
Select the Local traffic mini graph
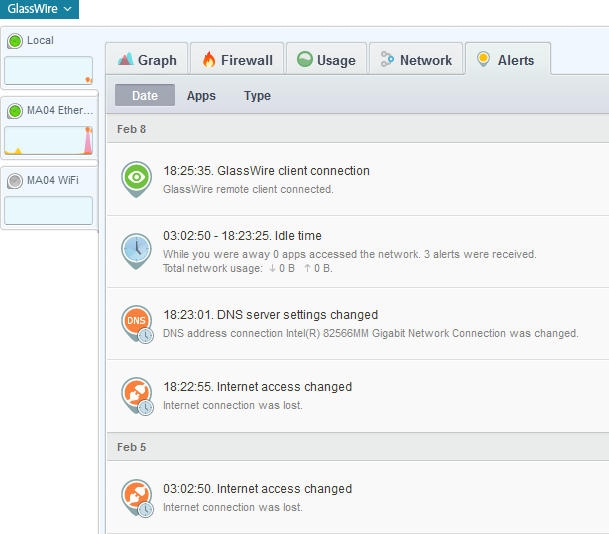[x=48, y=70]
